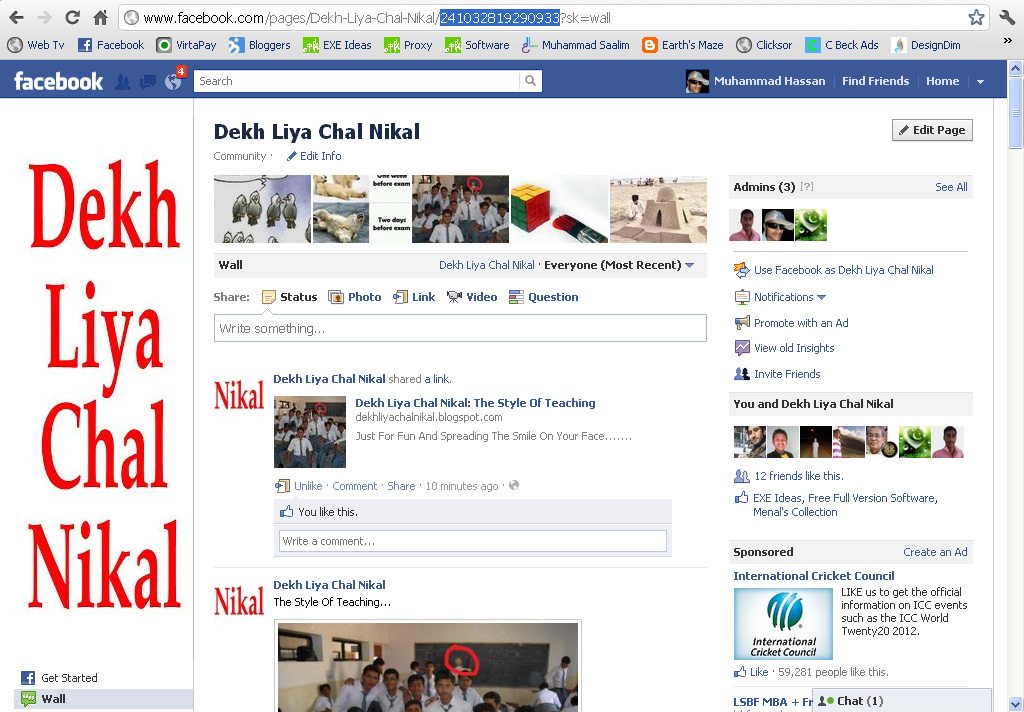Select the Video share tab
The height and width of the screenshot is (712, 1024).
pyautogui.click(x=472, y=297)
